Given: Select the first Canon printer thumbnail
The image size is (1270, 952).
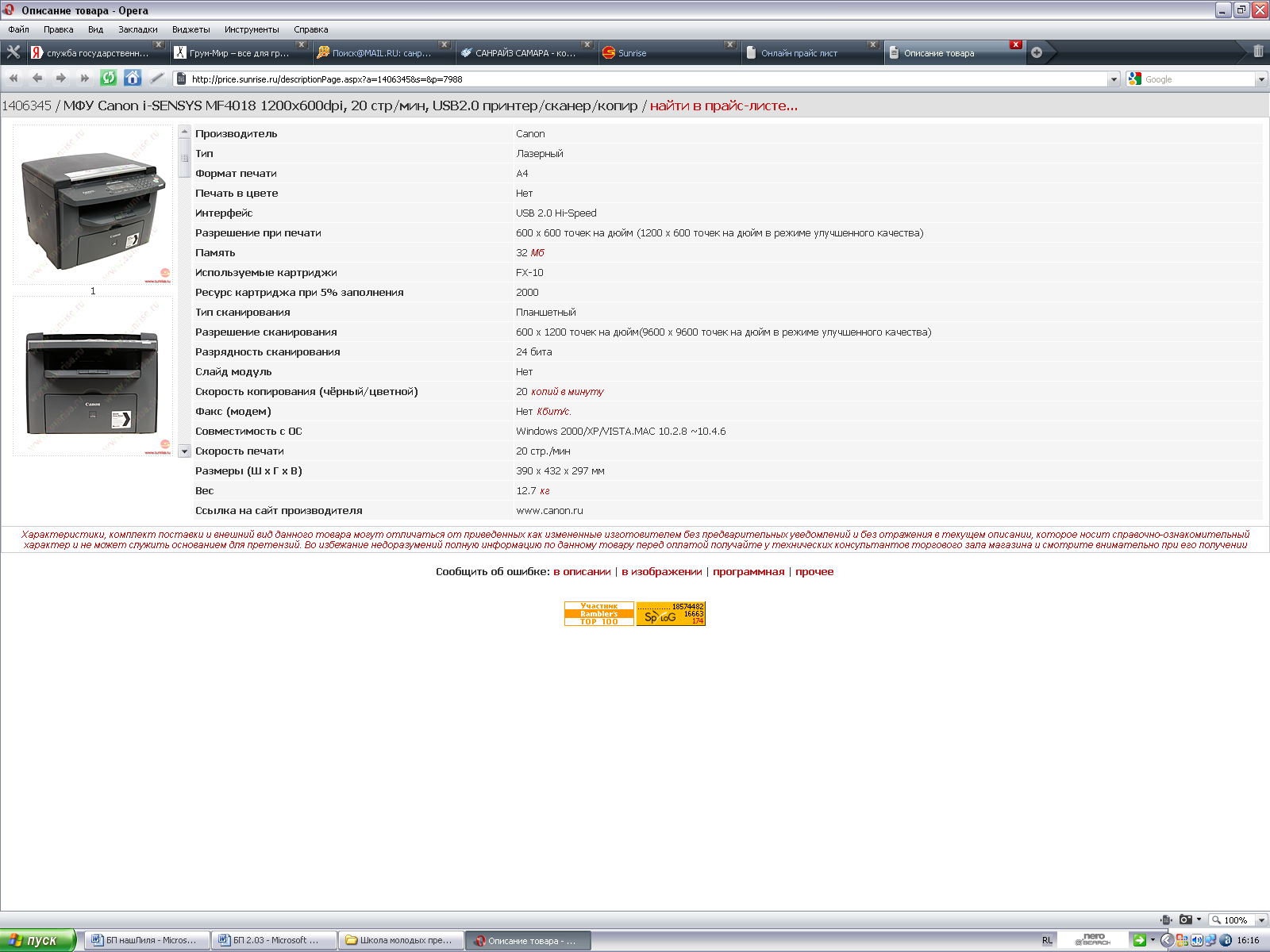Looking at the screenshot, I should (93, 205).
